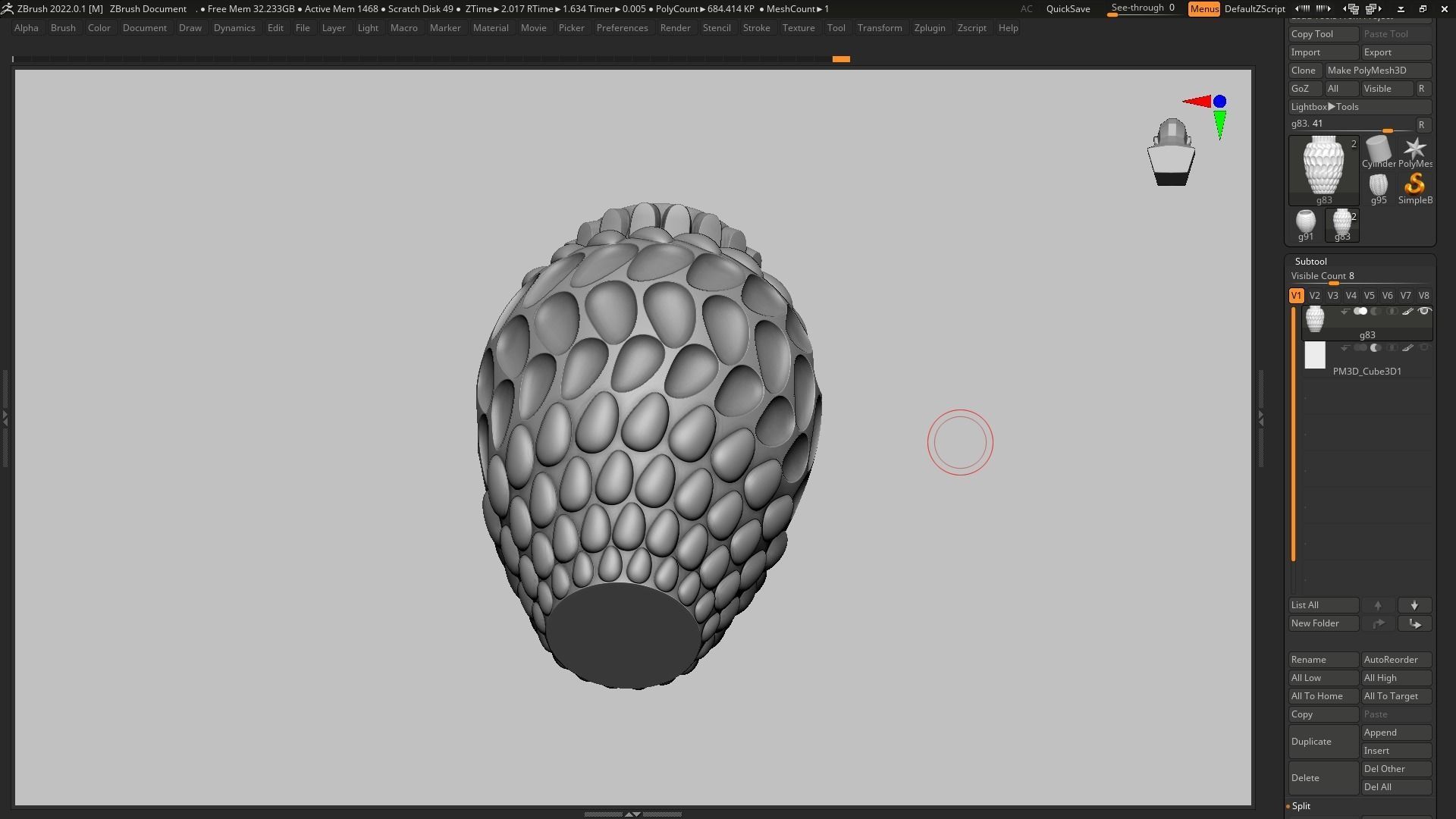Open the Stroke menu
The height and width of the screenshot is (819, 1456).
pyautogui.click(x=755, y=28)
